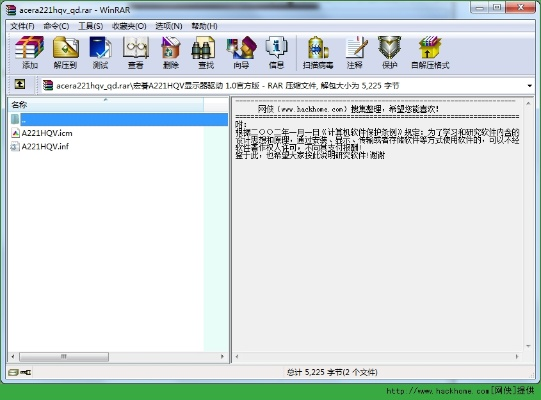This screenshot has width=541, height=400.
Task: Go up one folder level
Action: [20, 84]
